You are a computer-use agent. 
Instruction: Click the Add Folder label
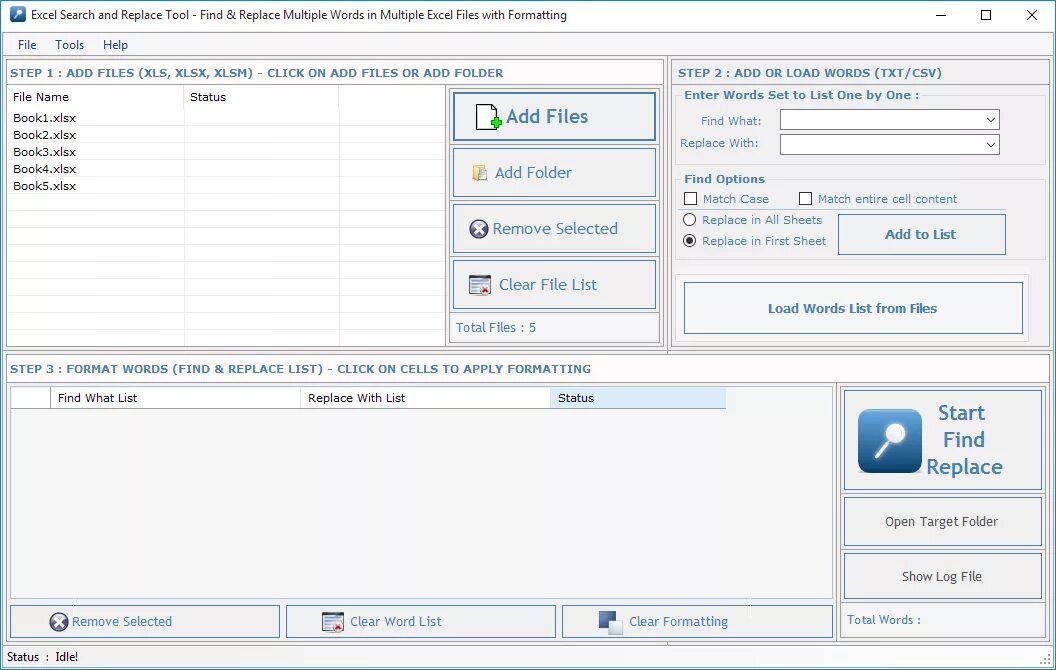click(x=533, y=173)
